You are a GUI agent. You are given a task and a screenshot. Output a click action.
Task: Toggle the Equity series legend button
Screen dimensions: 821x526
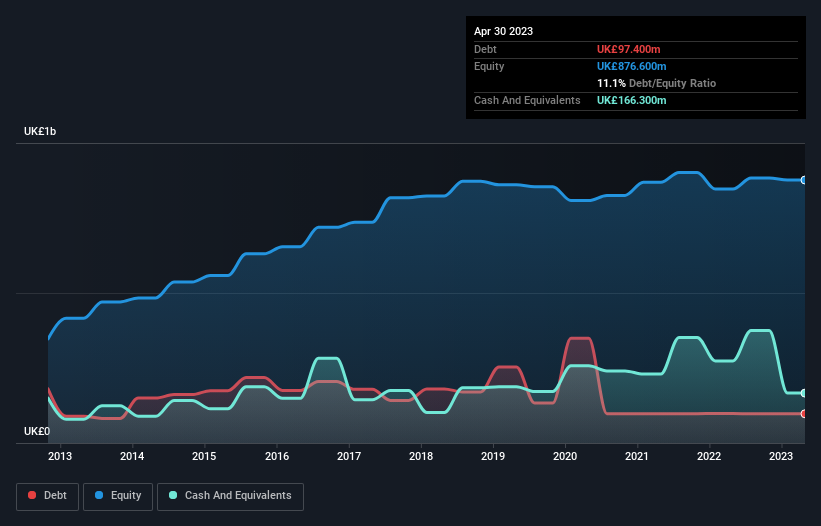[x=118, y=496]
